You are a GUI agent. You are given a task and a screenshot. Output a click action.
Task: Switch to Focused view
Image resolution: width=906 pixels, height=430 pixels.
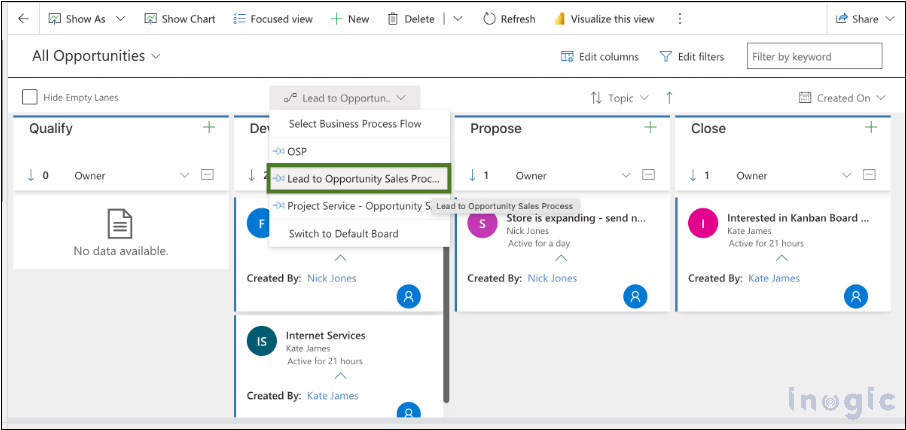[x=273, y=19]
